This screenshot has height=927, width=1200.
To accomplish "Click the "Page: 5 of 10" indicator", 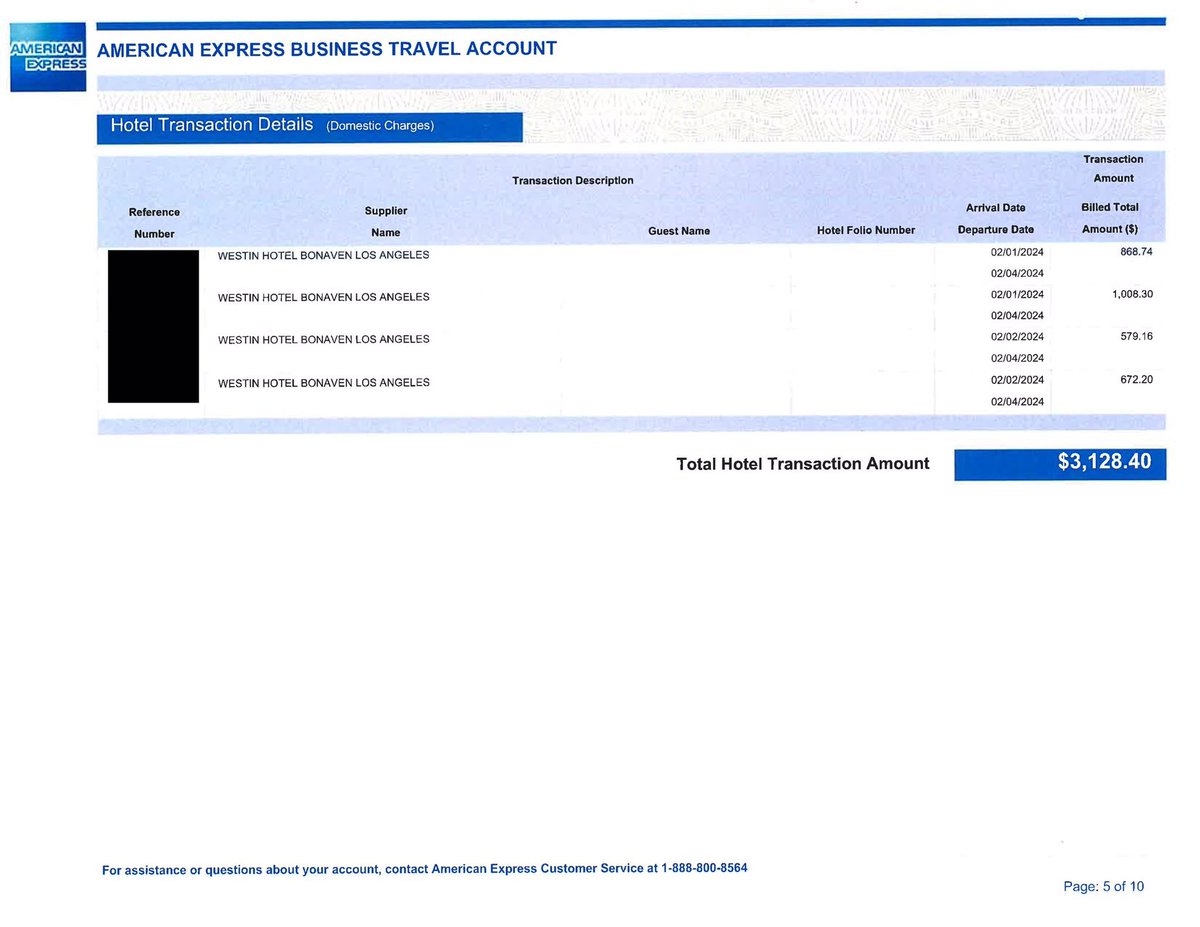I will [1103, 887].
